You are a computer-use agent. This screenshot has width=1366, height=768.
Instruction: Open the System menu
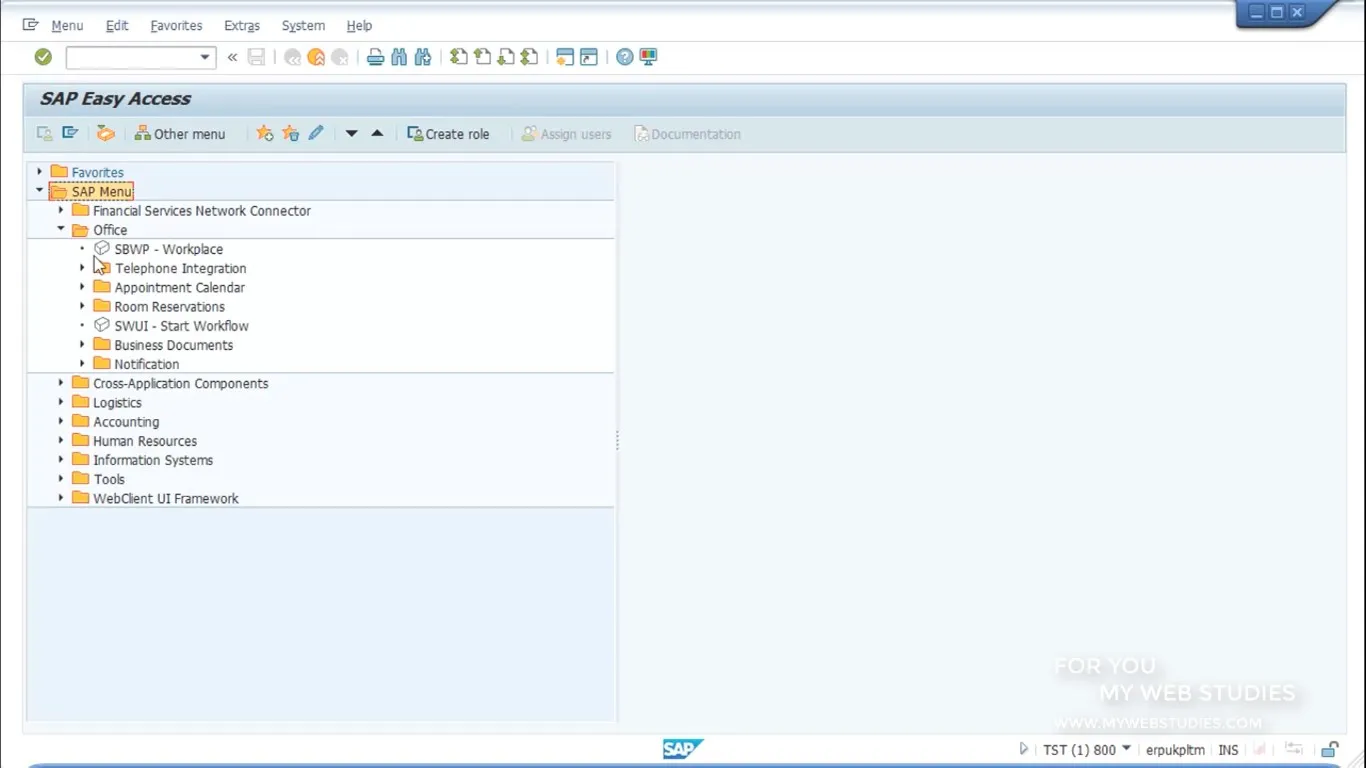click(x=303, y=25)
